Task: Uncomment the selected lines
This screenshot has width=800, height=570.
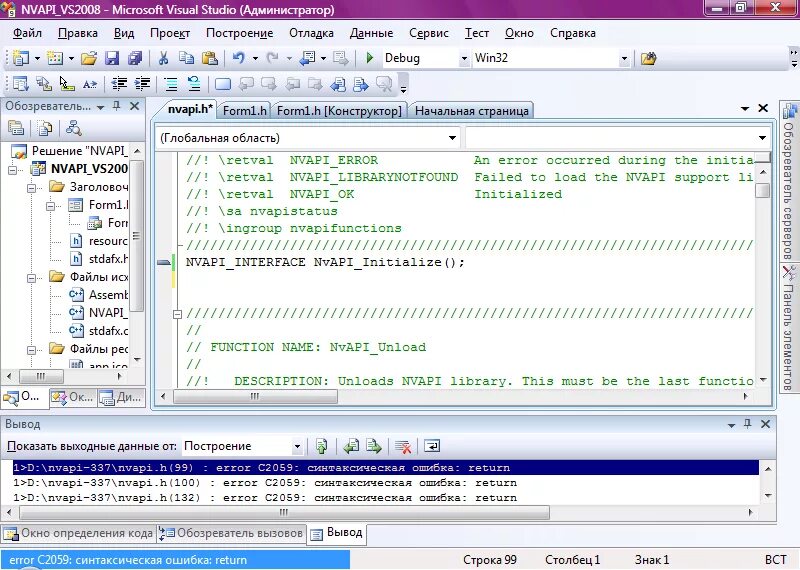Action: pos(194,84)
